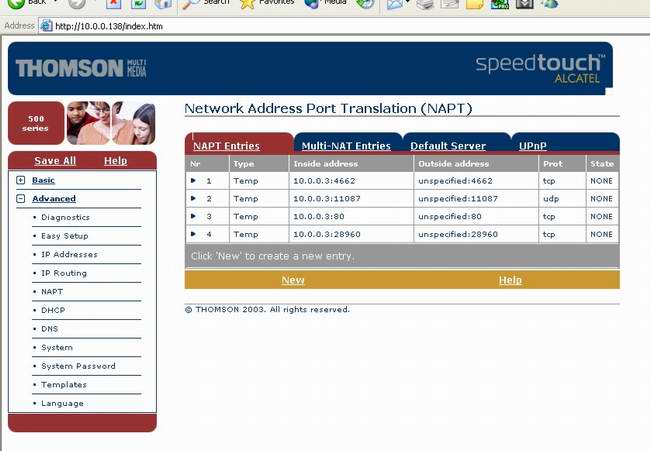Click the Save All link

(55, 161)
